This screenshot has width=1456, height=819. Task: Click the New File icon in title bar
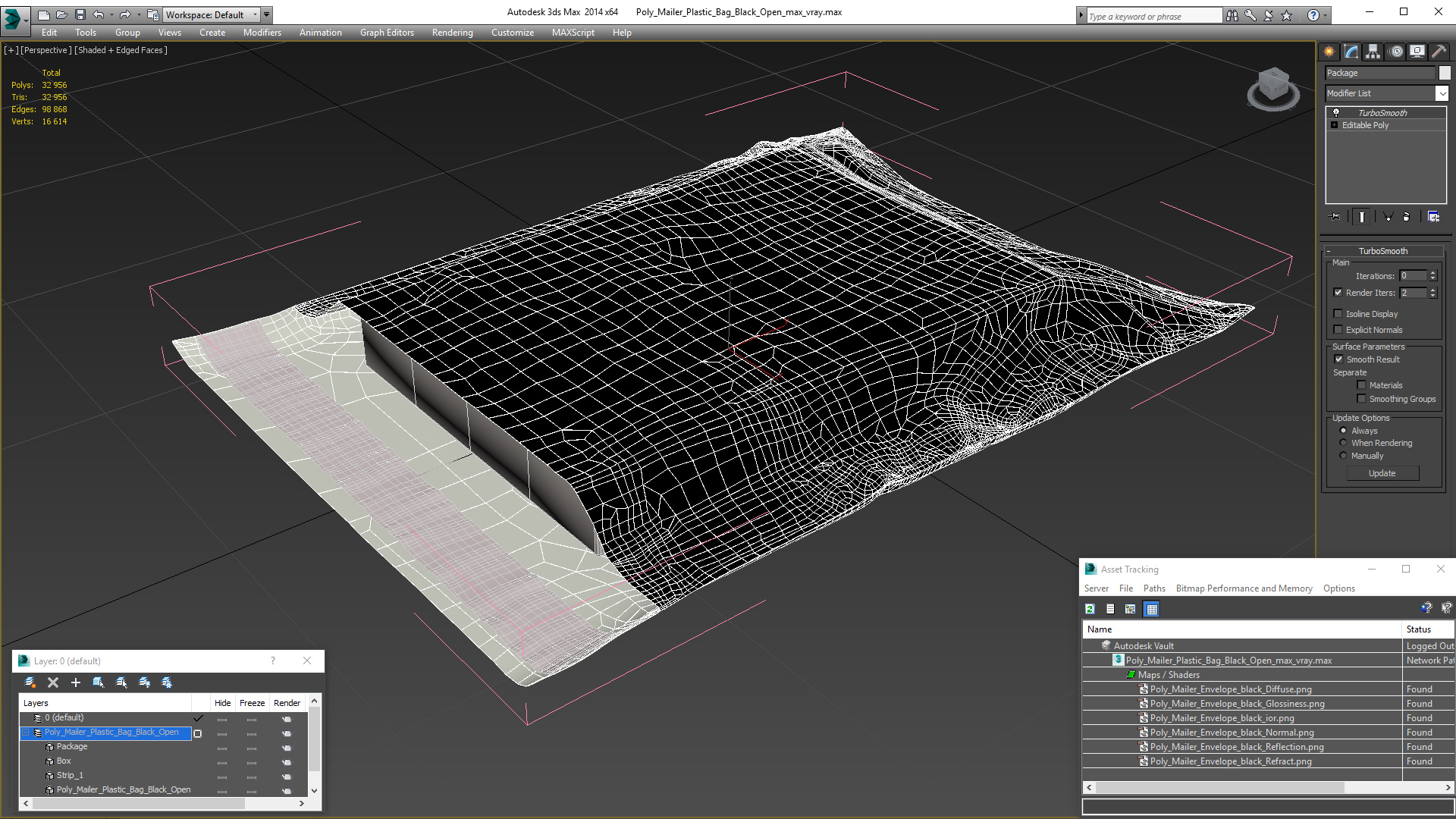[44, 14]
